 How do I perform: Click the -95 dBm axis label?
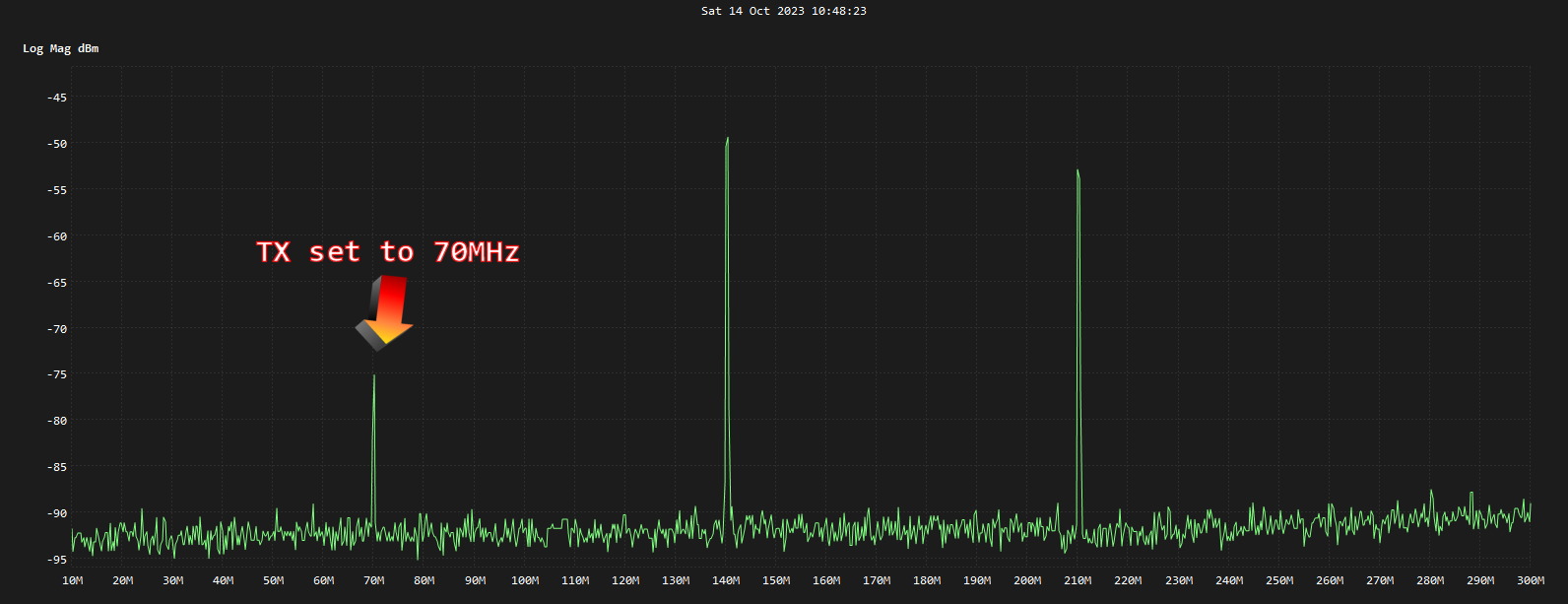point(57,560)
